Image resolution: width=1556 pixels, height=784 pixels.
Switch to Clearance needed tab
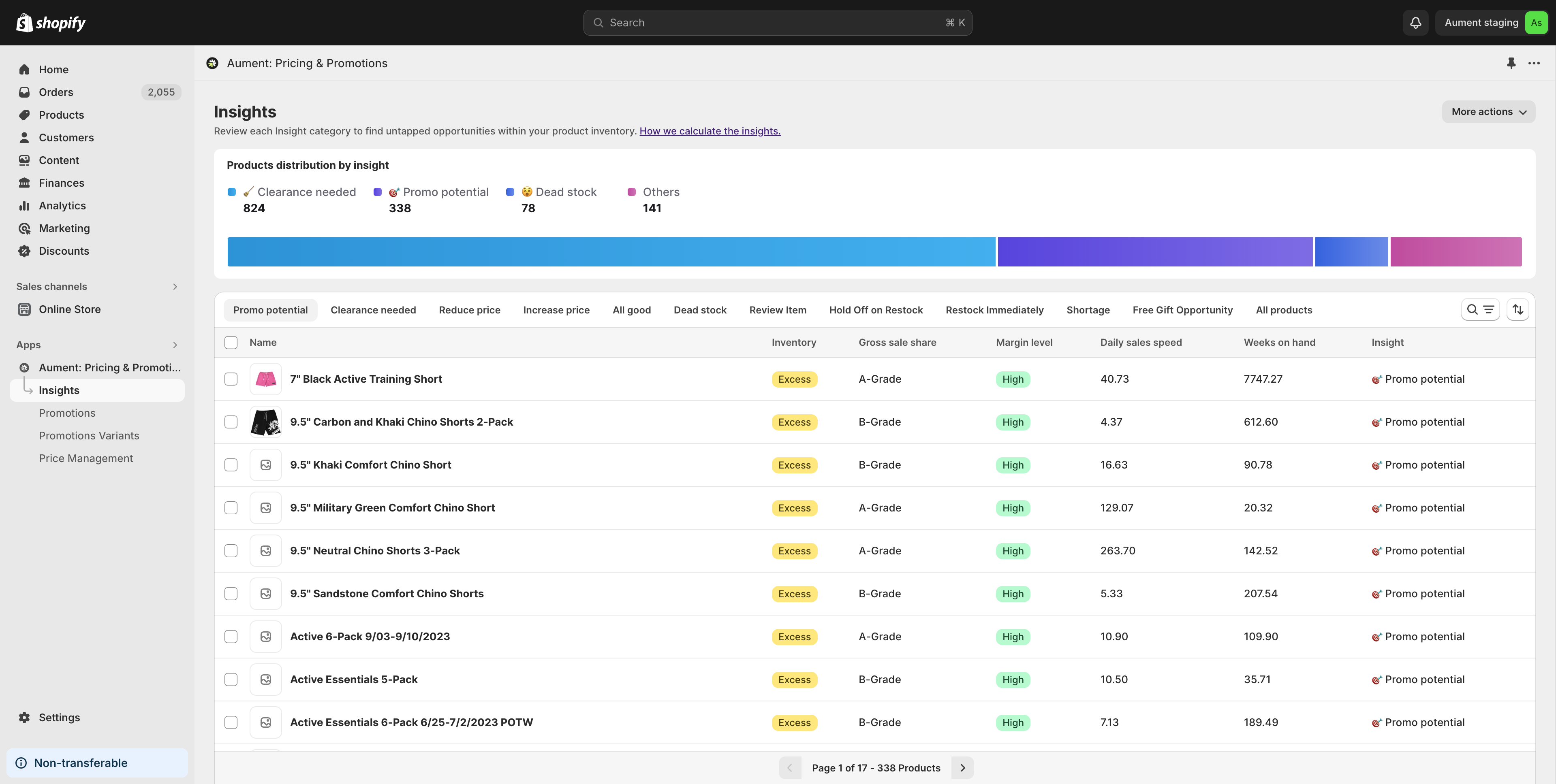point(373,310)
